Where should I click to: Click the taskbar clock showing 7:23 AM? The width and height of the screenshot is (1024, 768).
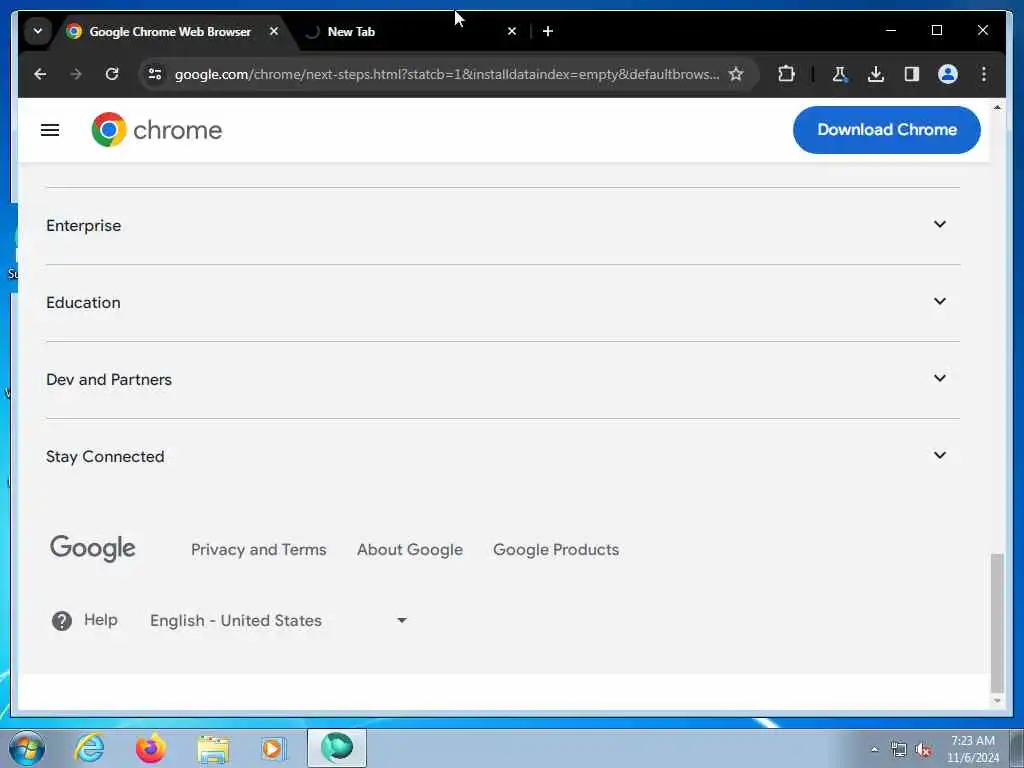coord(972,748)
